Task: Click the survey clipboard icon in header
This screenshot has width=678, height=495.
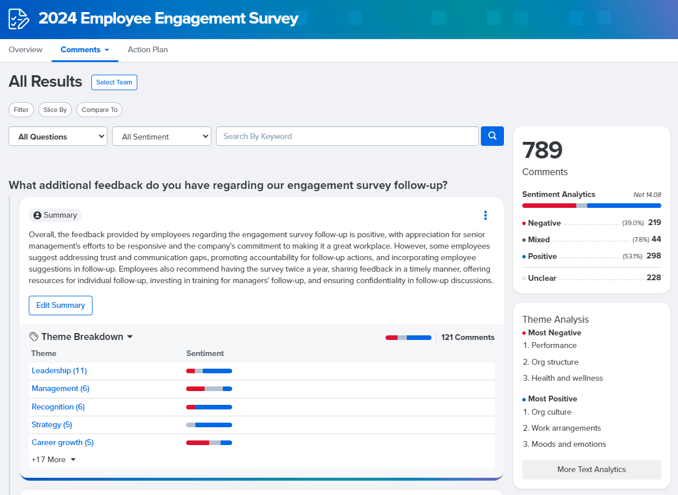Action: tap(18, 19)
